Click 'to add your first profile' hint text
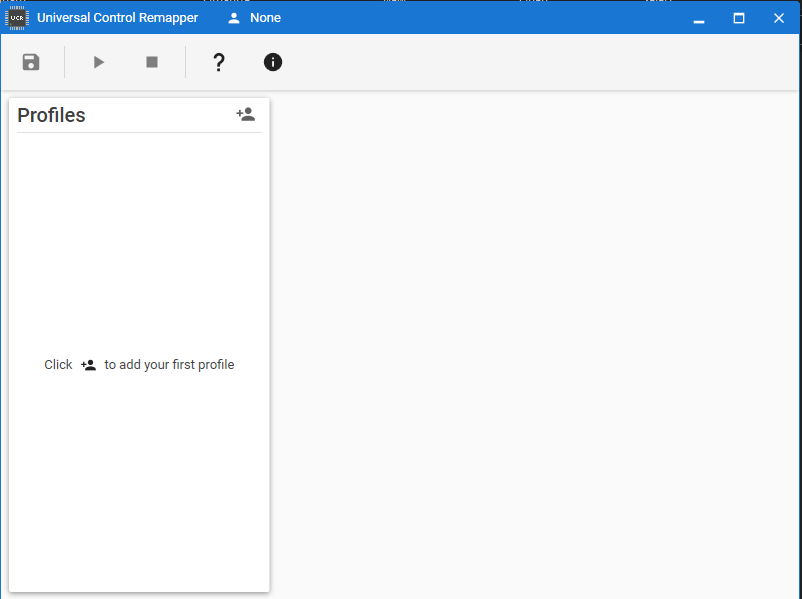This screenshot has width=802, height=599. click(169, 365)
